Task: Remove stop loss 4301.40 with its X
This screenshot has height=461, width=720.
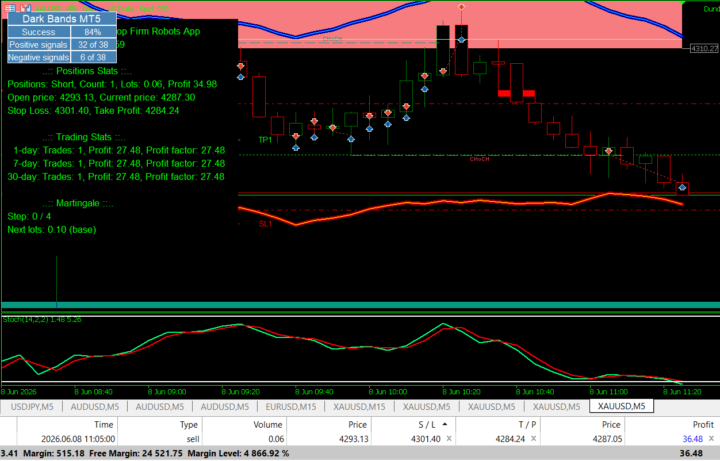Action: [449, 439]
